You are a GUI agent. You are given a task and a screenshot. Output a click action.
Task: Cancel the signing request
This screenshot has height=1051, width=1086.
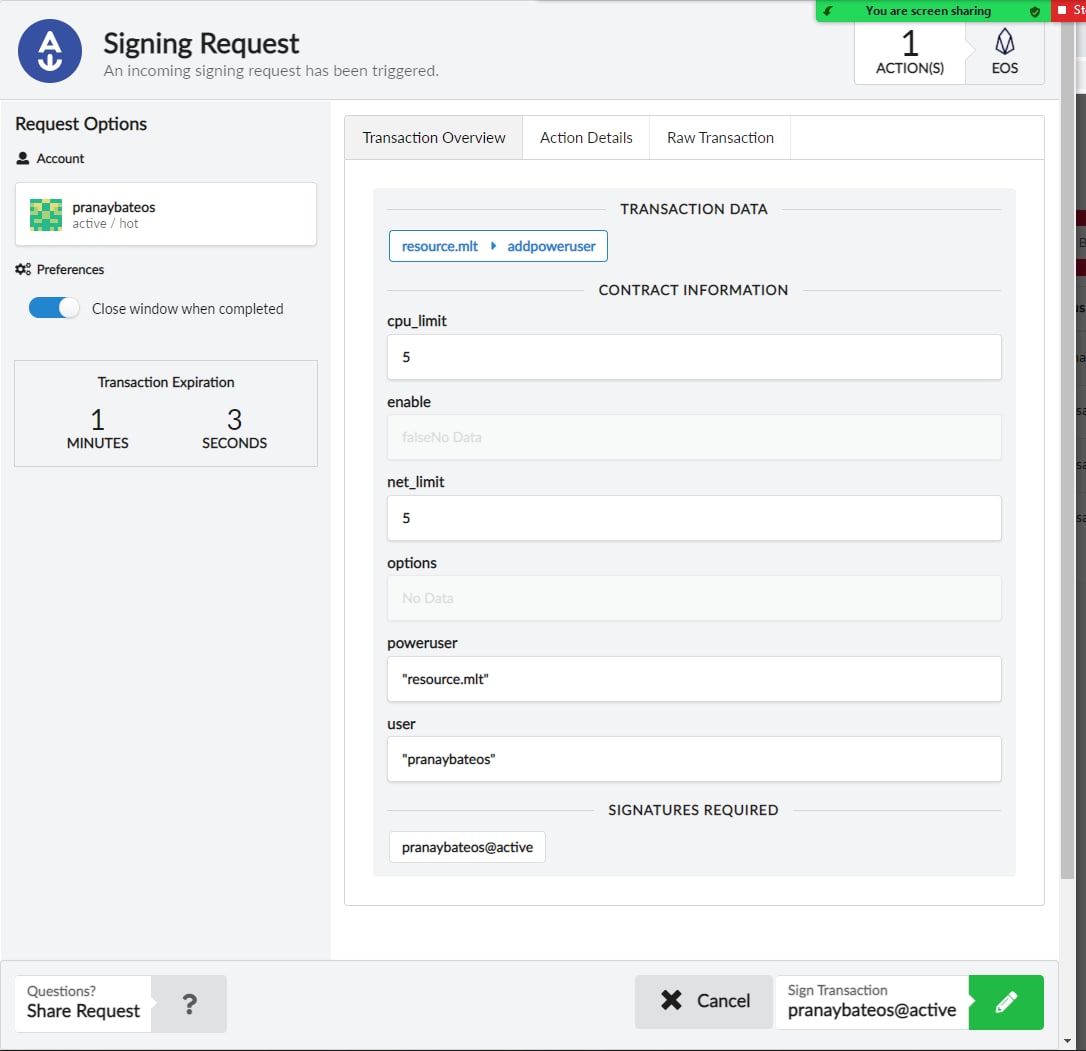(x=704, y=1002)
